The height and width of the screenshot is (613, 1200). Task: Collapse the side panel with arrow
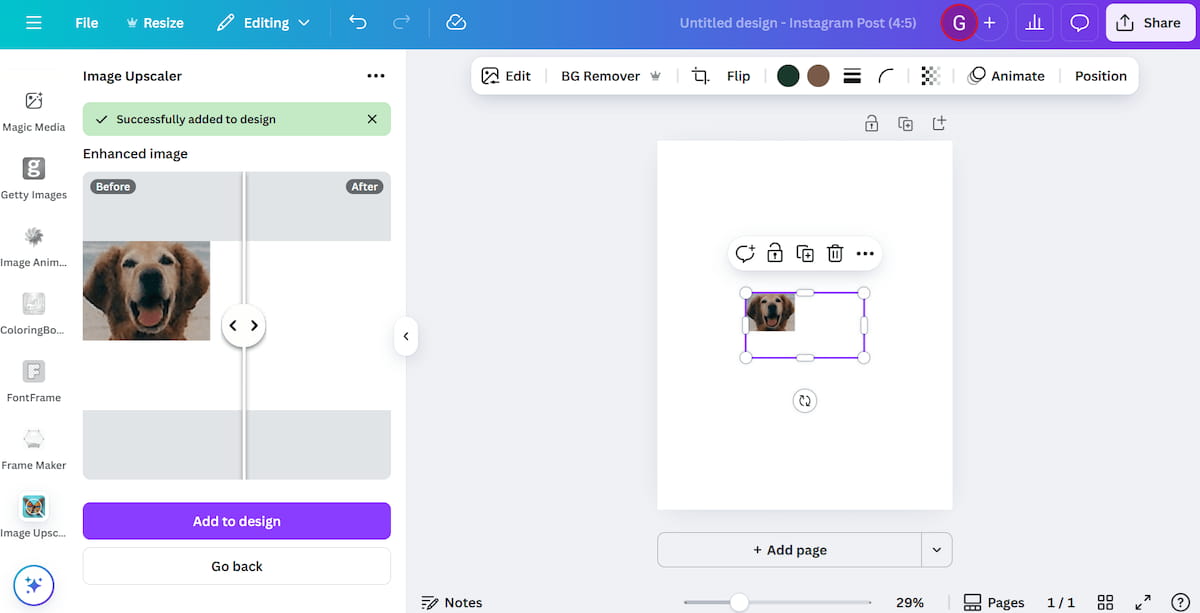pos(405,336)
